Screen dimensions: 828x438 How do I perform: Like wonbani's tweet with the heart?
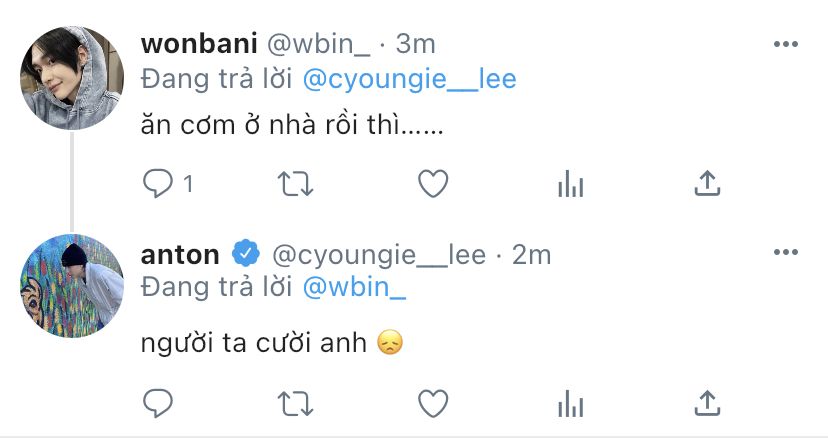coord(433,183)
